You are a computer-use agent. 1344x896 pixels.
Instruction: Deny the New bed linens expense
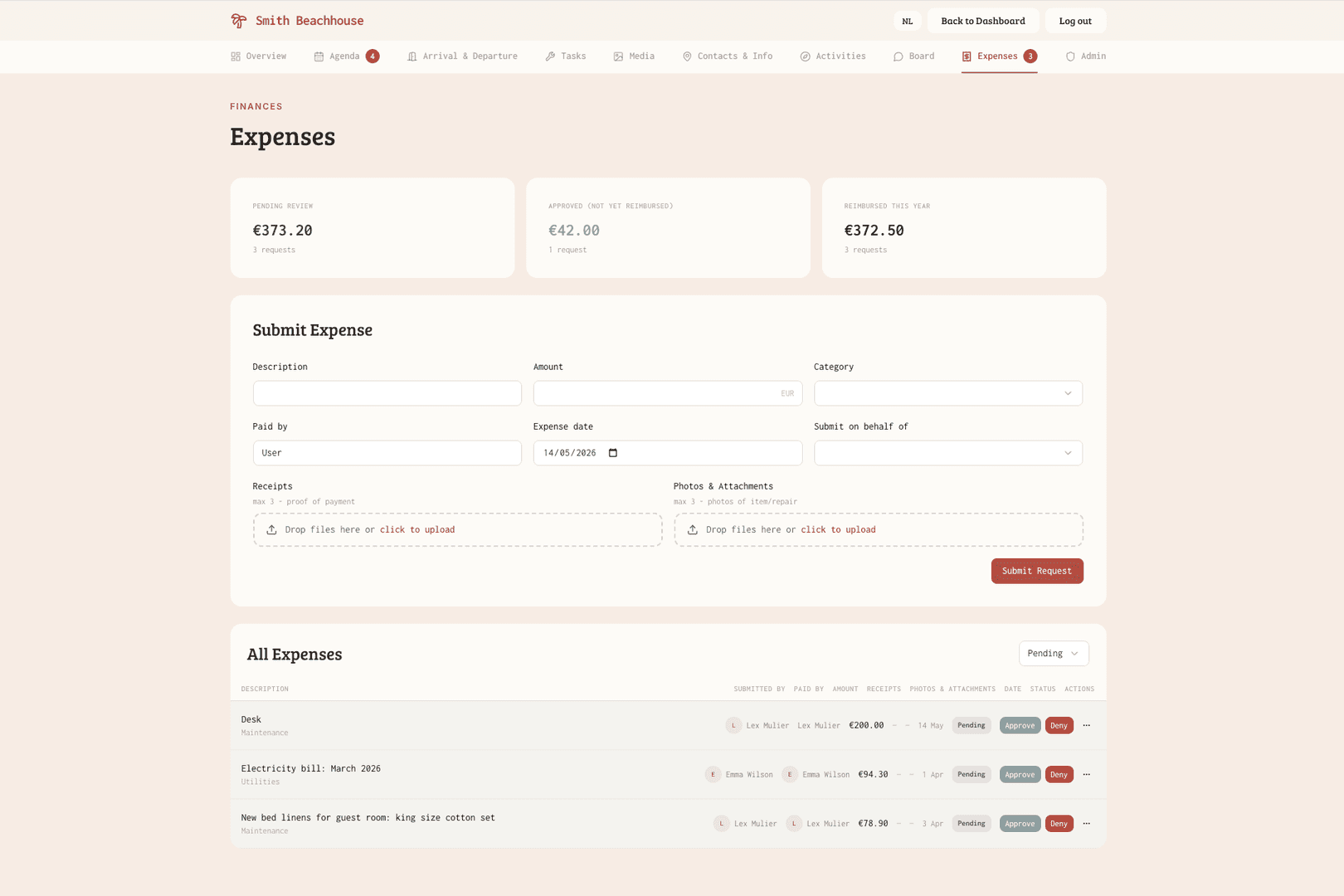(1059, 823)
